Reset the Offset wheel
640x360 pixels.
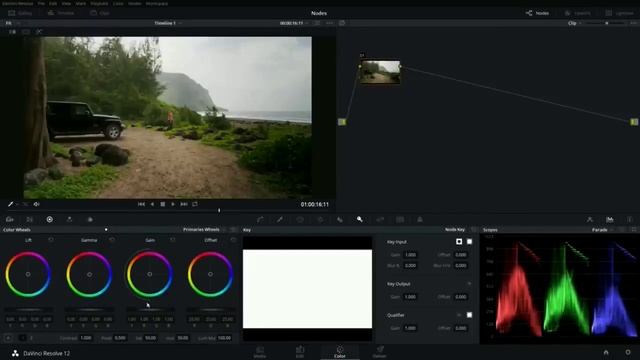click(233, 240)
